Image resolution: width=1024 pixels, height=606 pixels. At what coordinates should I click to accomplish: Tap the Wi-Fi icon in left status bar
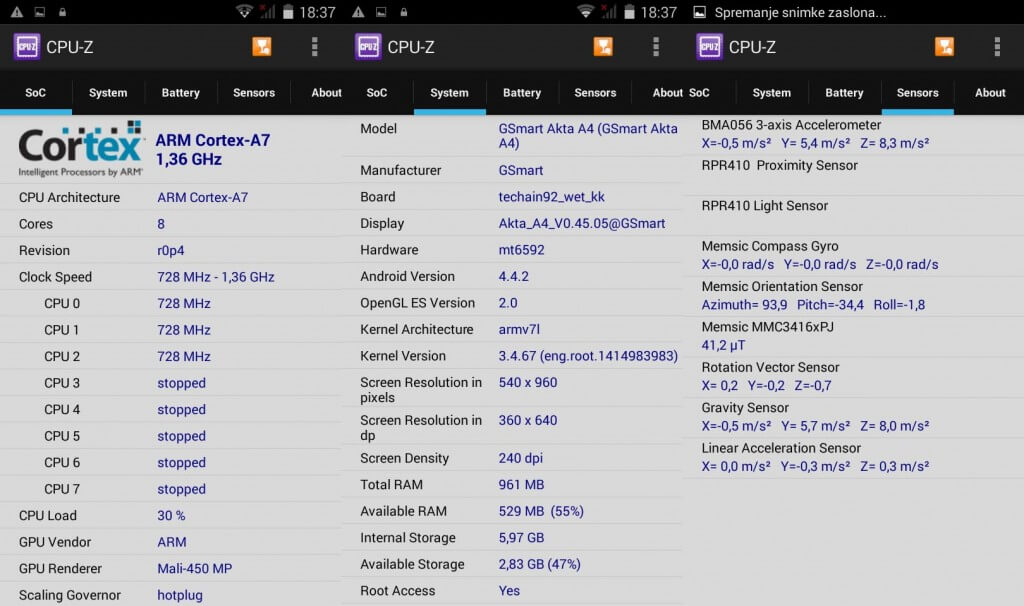click(x=245, y=12)
